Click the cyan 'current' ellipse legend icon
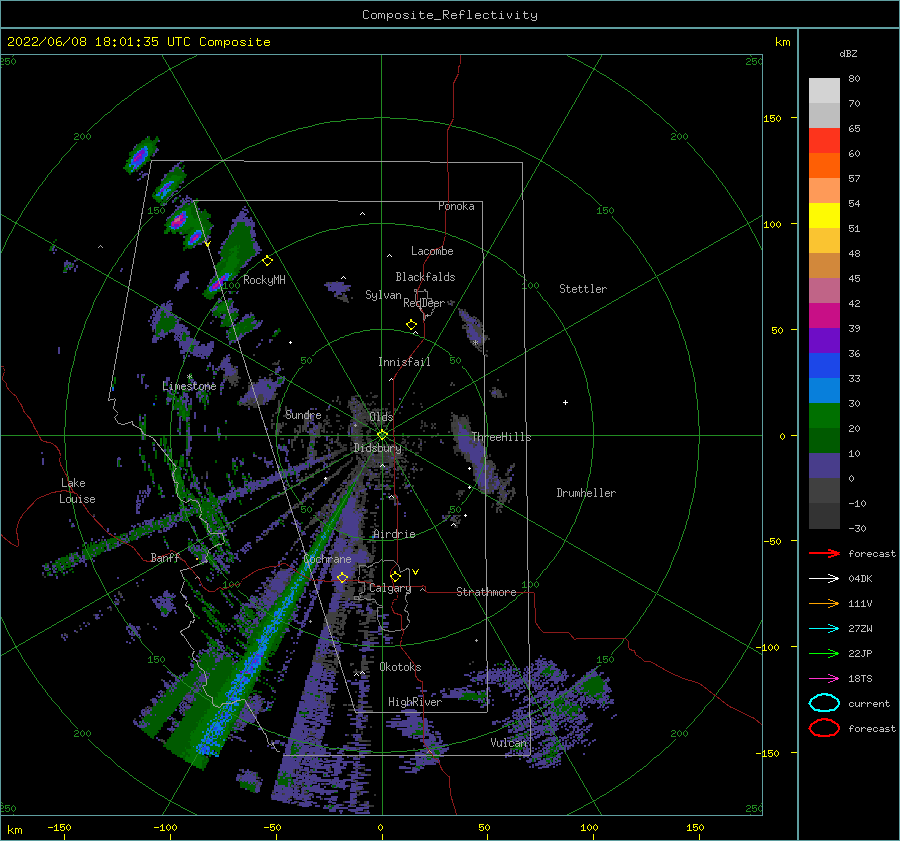The image size is (900, 841). point(824,703)
